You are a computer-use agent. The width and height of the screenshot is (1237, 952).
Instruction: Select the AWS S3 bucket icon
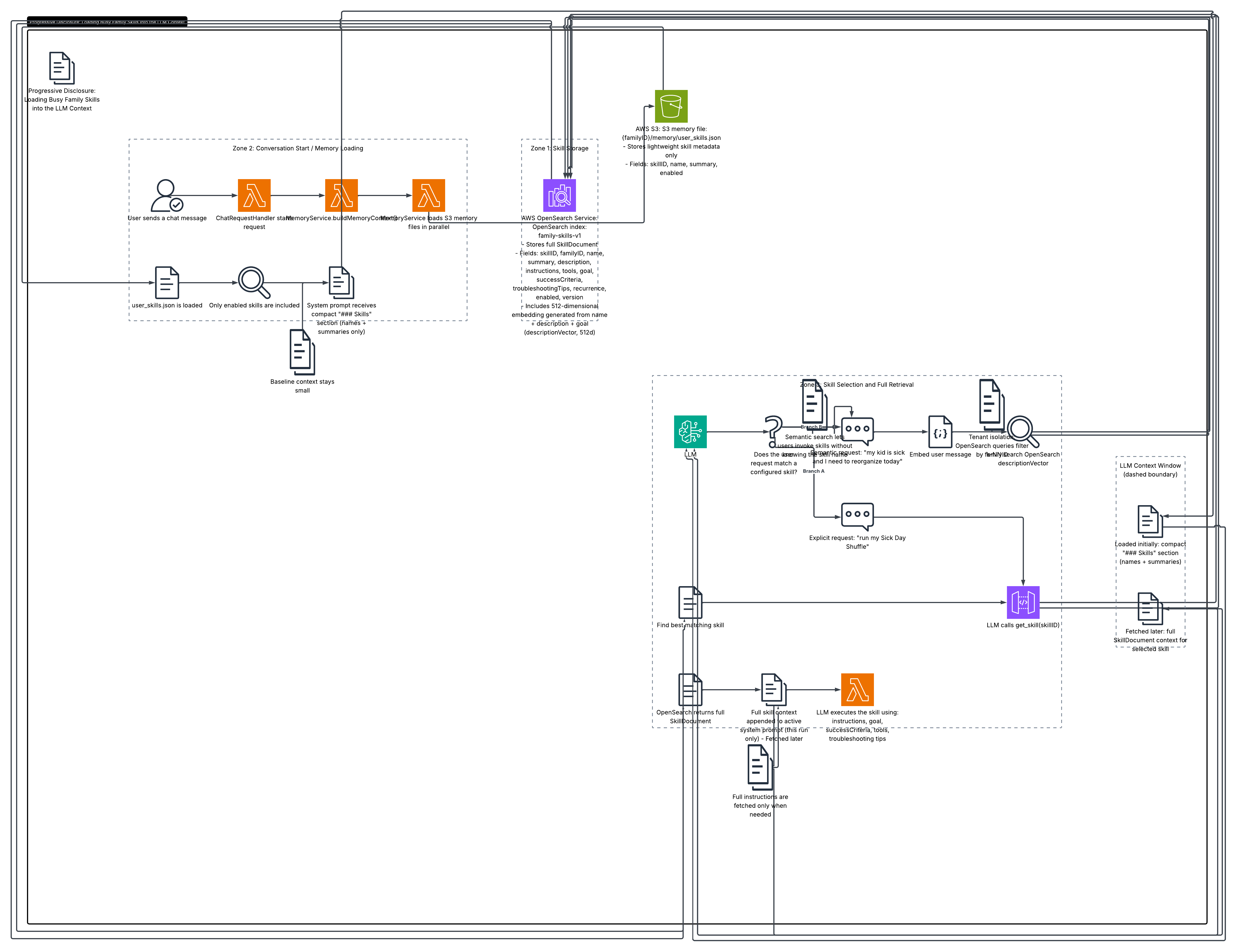tap(671, 106)
